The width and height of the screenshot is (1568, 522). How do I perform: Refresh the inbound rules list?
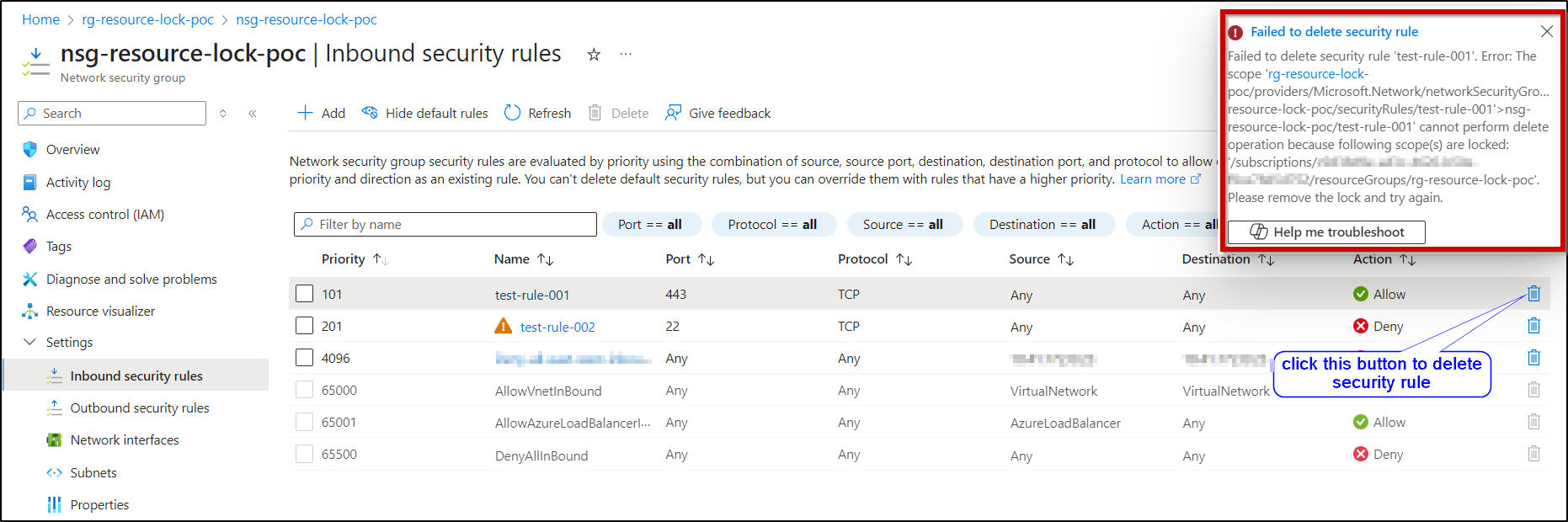click(538, 113)
